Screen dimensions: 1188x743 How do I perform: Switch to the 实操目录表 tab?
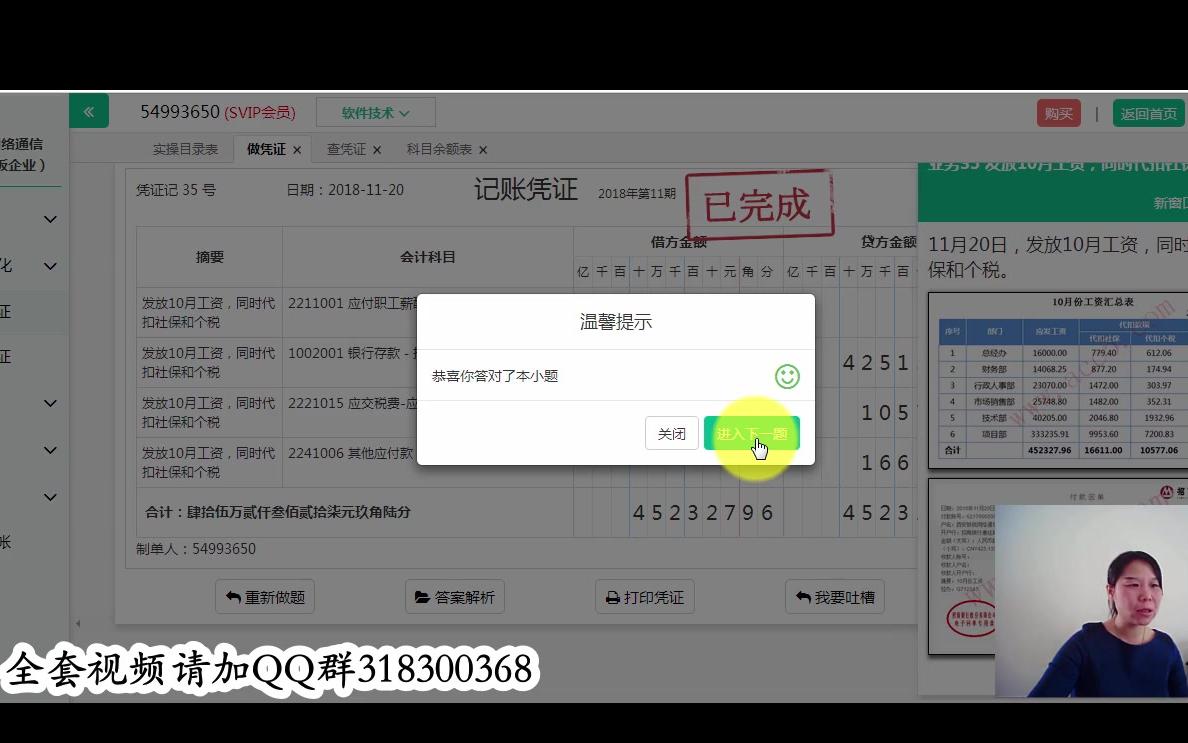click(186, 149)
